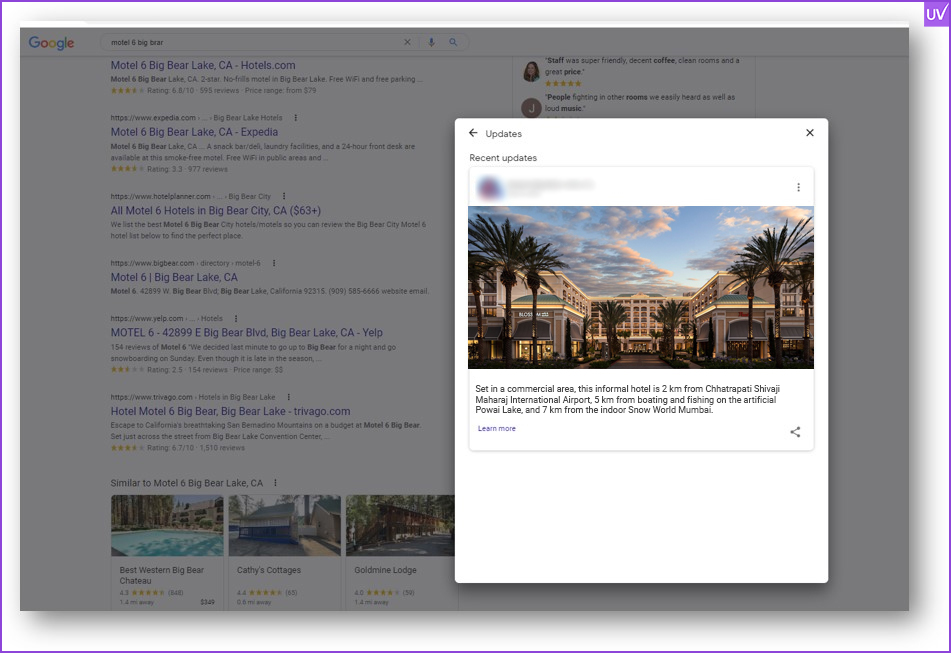
Task: Go back from Updates panel
Action: (473, 133)
